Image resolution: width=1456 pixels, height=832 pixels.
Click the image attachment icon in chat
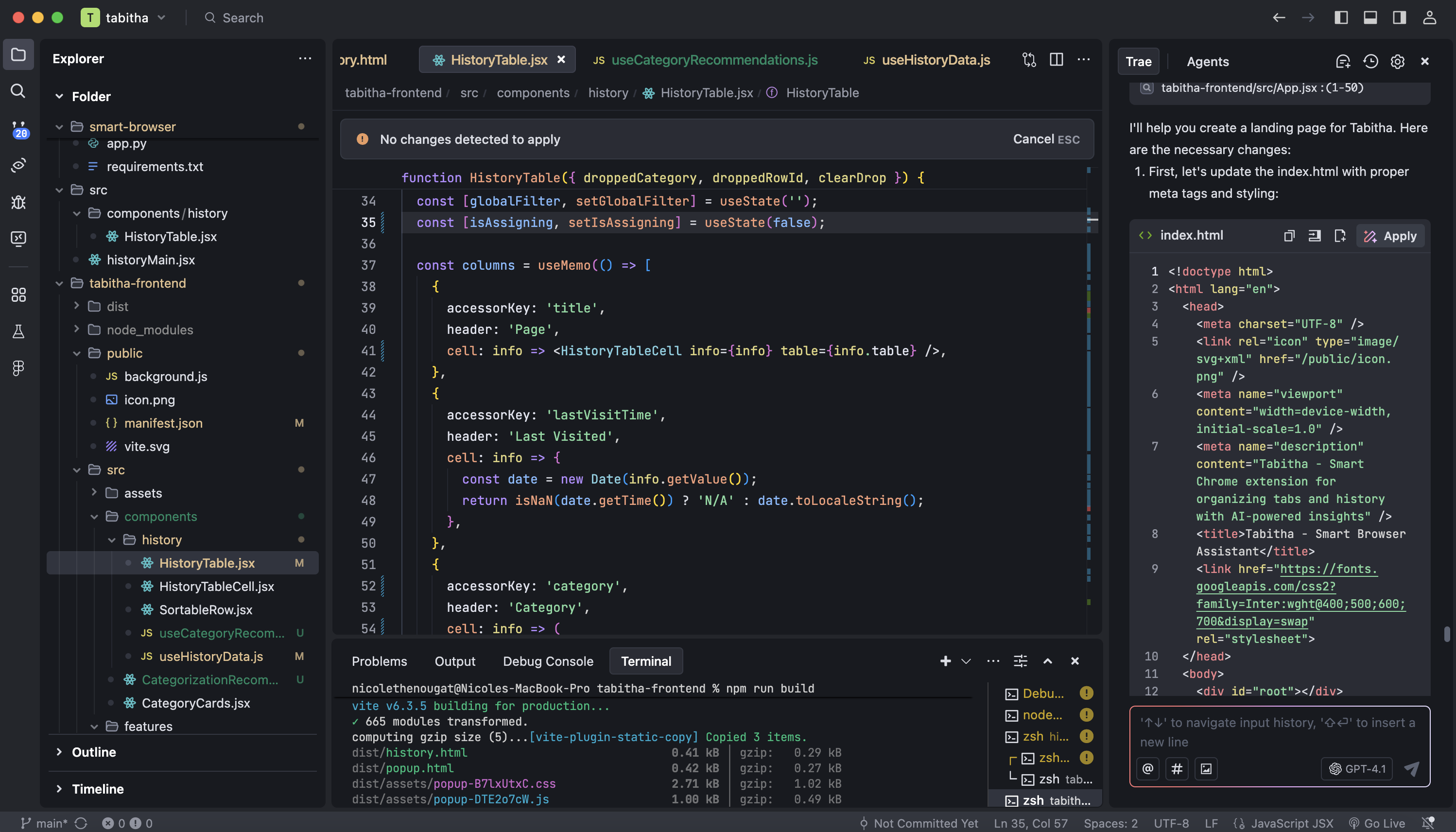[x=1206, y=768]
